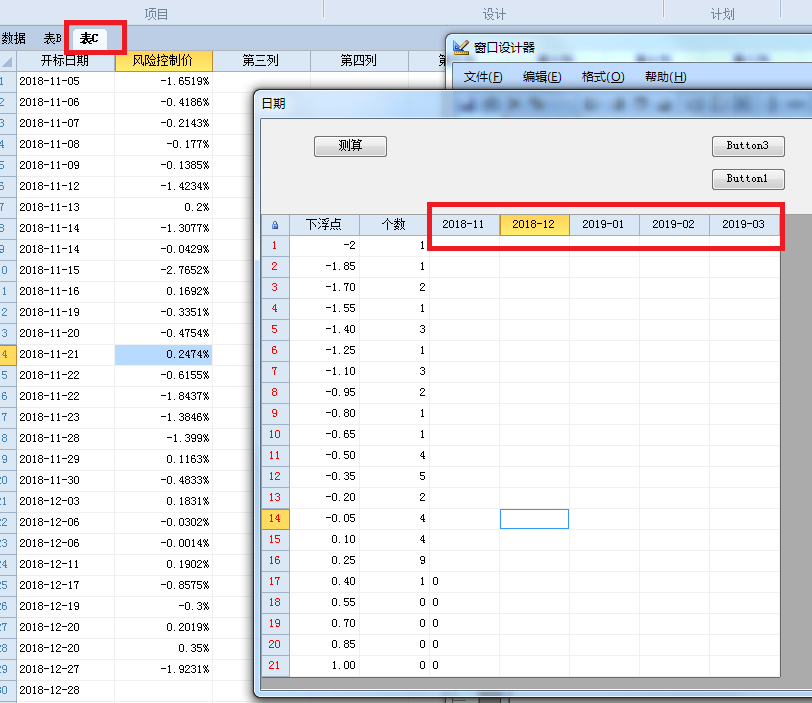Click the outlined cell under 2018-12 in row 14
This screenshot has height=703, width=812.
(534, 519)
